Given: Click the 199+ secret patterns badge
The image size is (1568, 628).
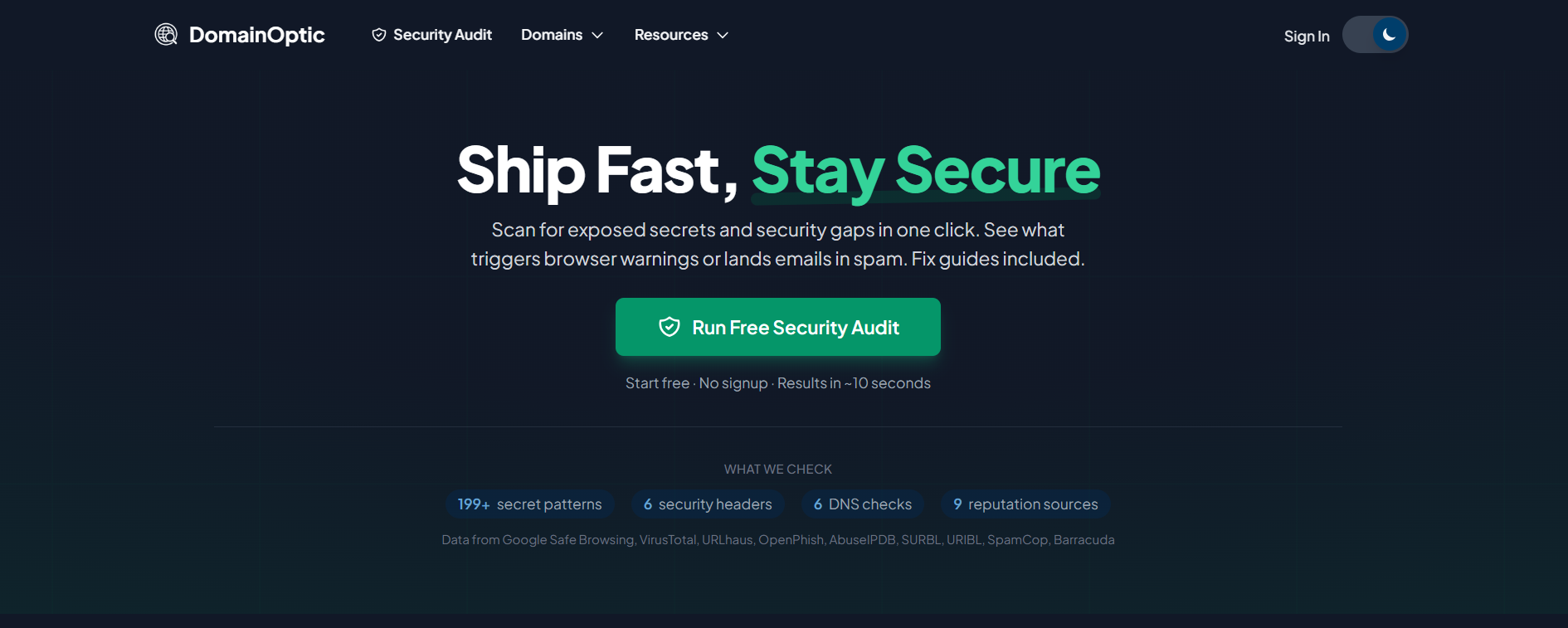Looking at the screenshot, I should coord(530,504).
